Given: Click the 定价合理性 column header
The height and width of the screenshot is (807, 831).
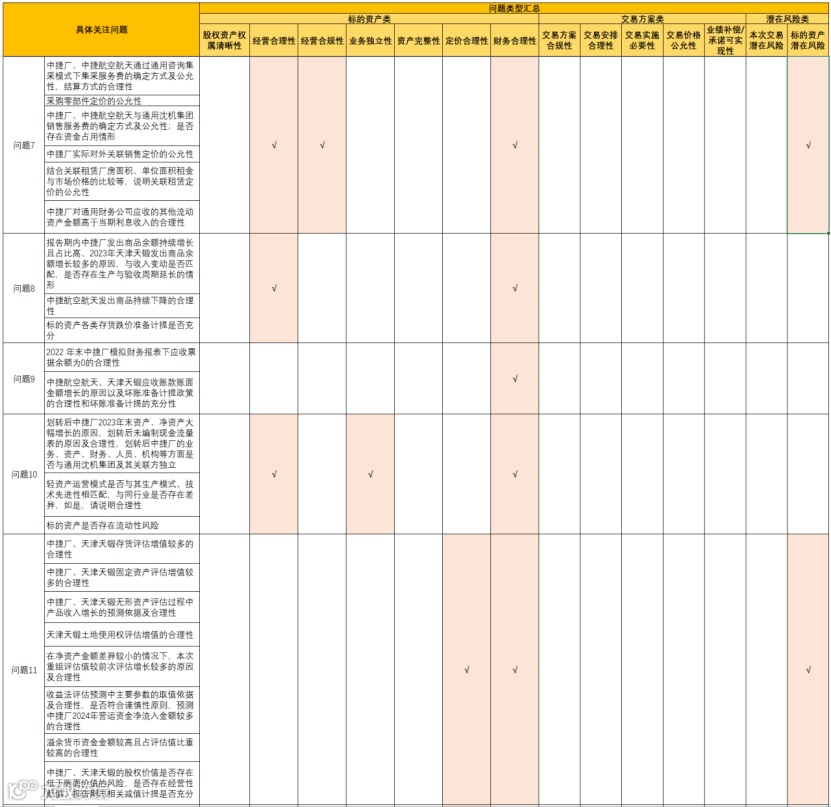Looking at the screenshot, I should click(466, 40).
